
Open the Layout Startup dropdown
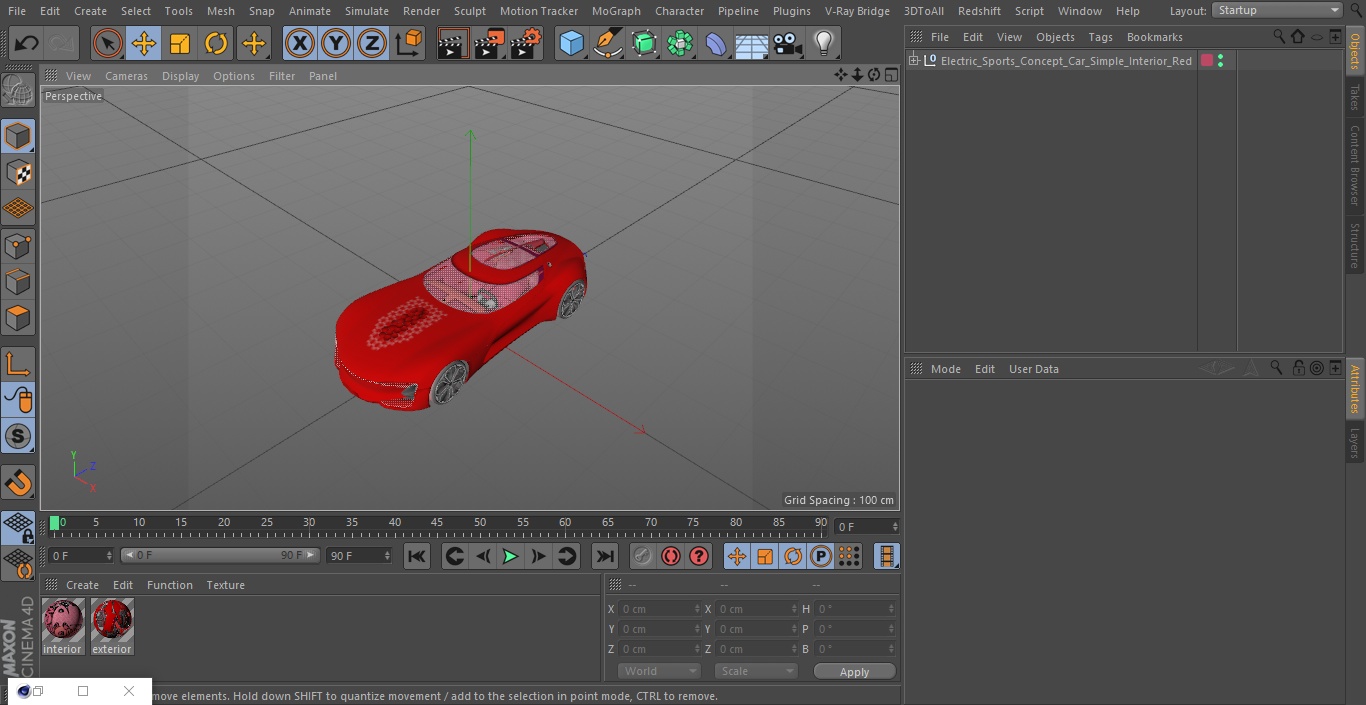coord(1278,10)
